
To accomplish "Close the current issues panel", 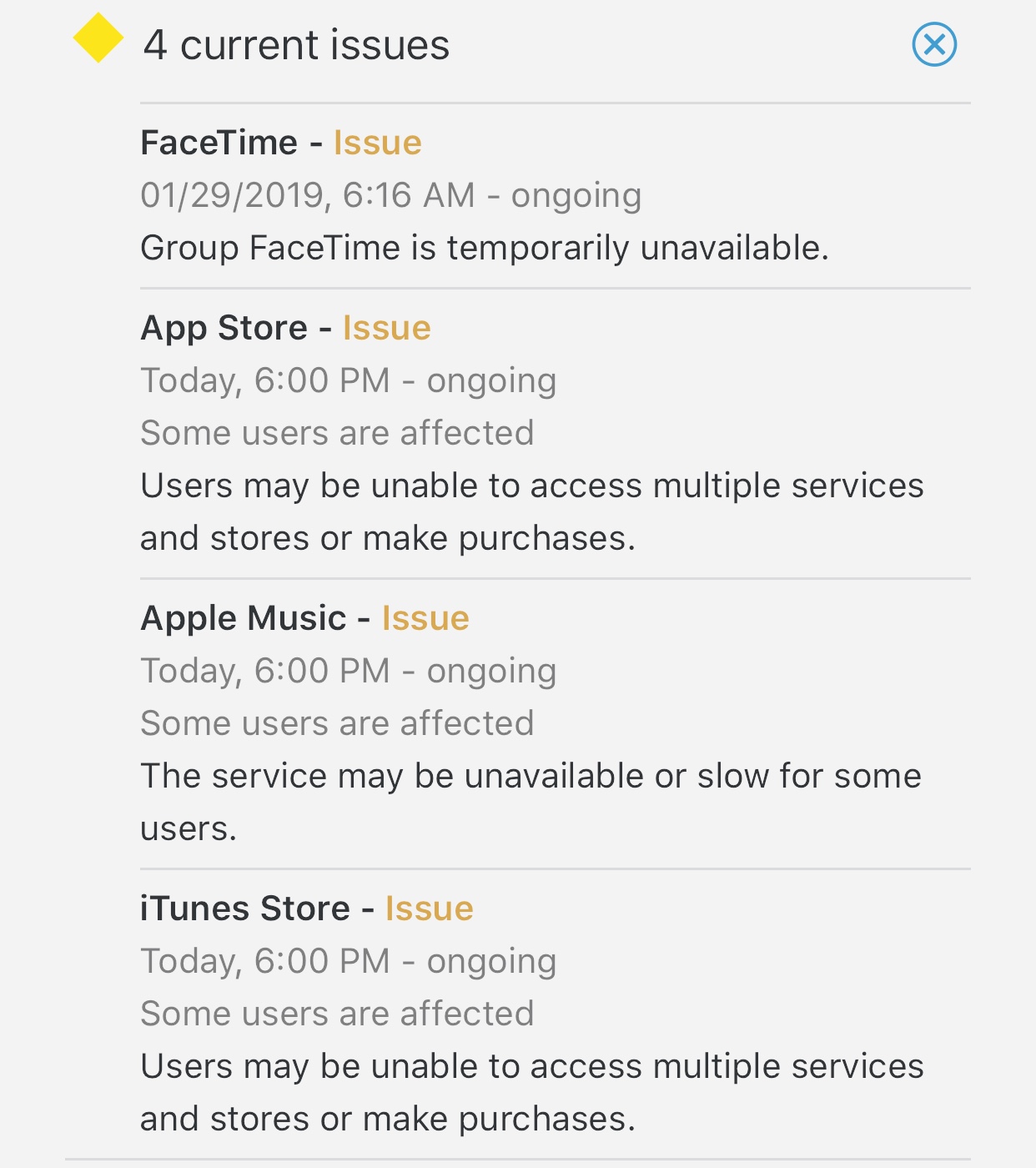I will point(934,44).
